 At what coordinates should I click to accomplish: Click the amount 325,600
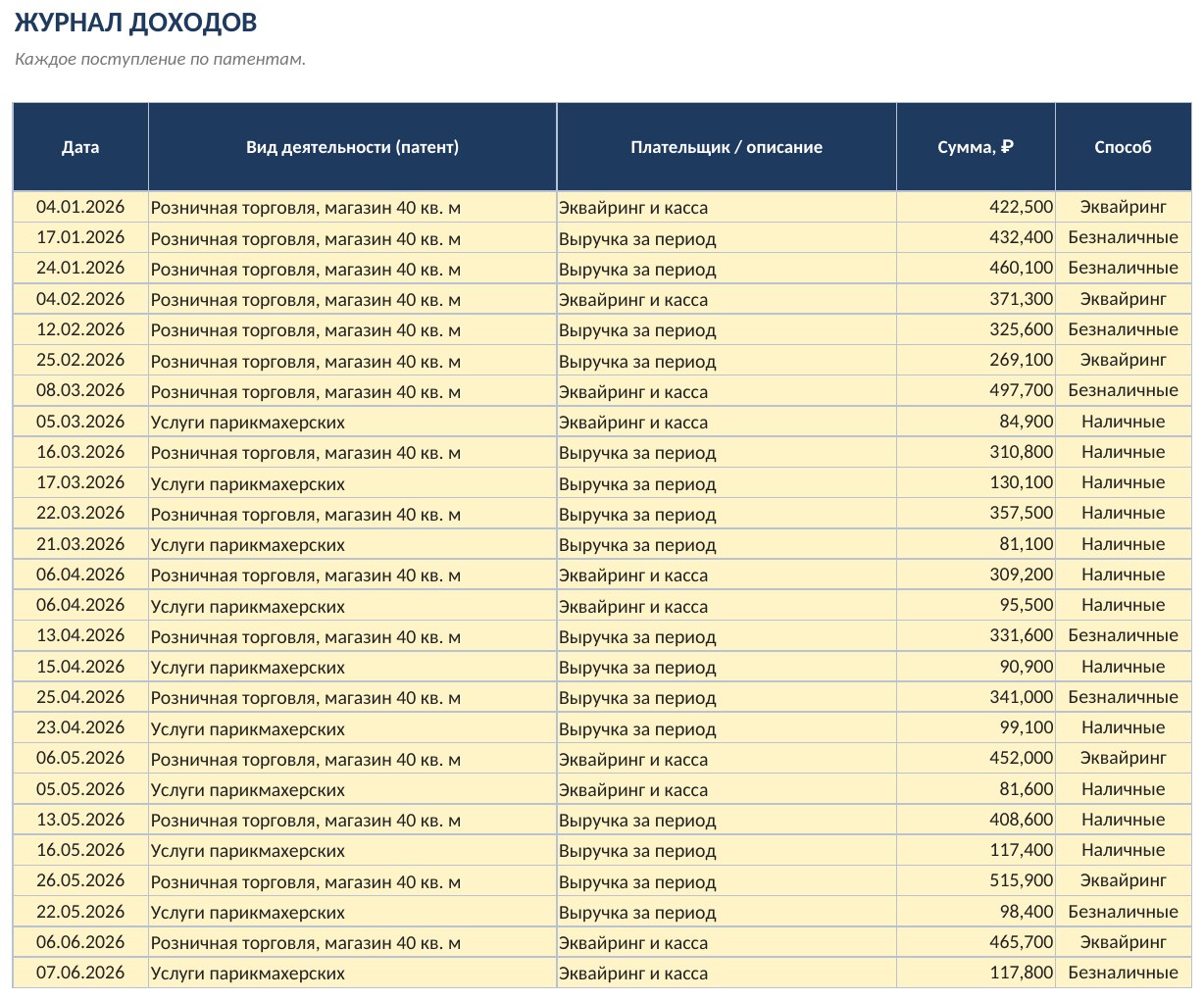pos(976,329)
